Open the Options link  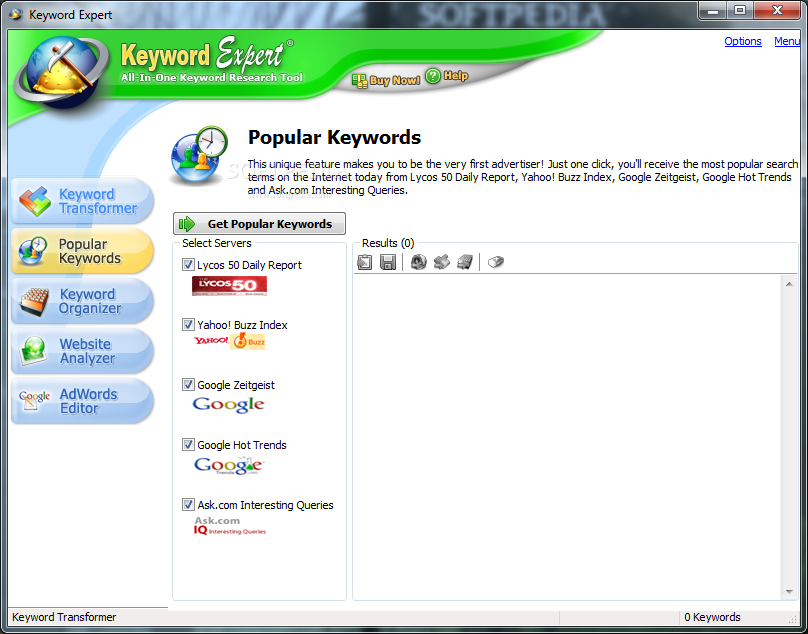743,41
